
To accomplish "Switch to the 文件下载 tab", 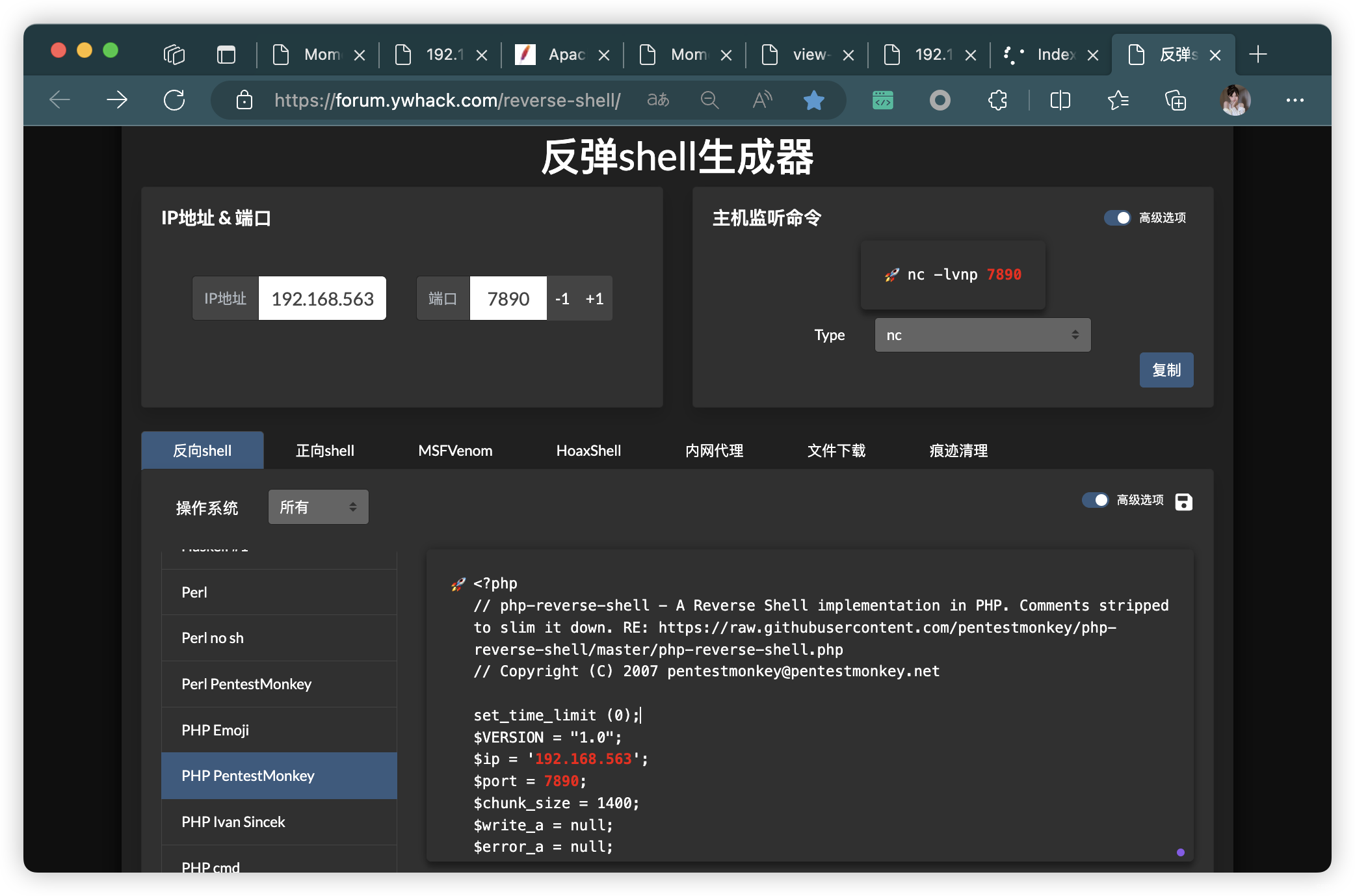I will coord(836,450).
